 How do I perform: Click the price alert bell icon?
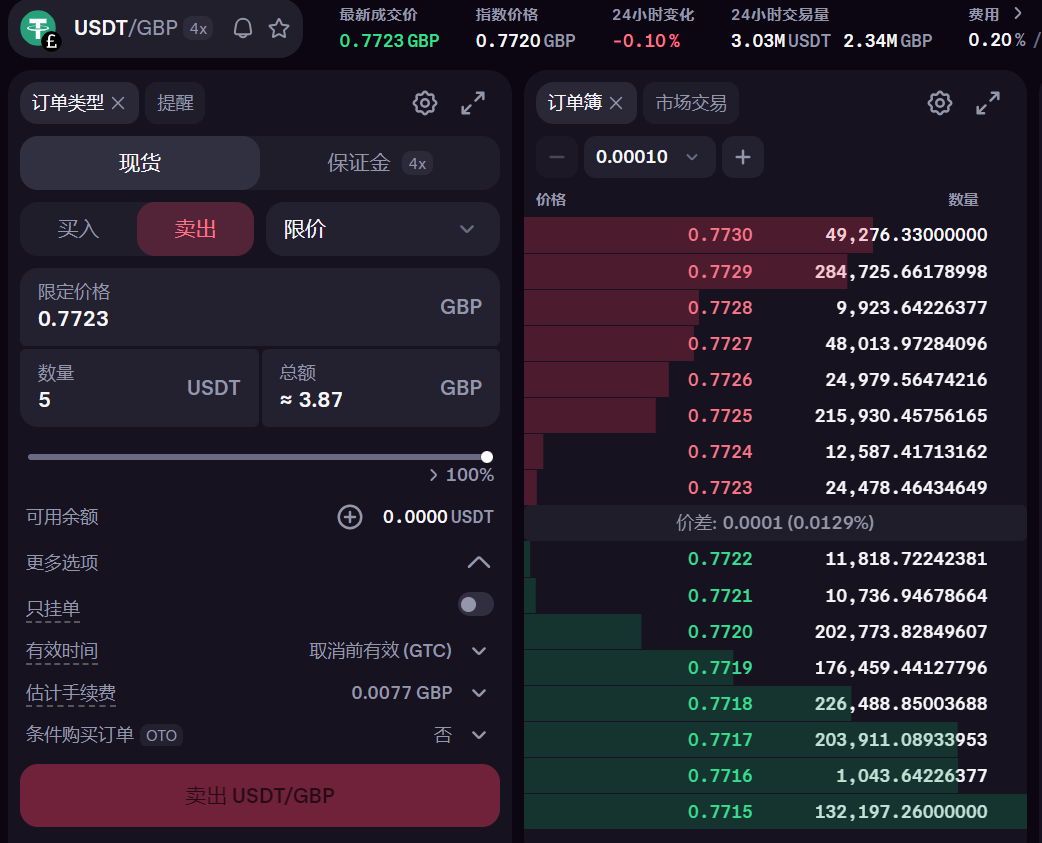[x=243, y=28]
